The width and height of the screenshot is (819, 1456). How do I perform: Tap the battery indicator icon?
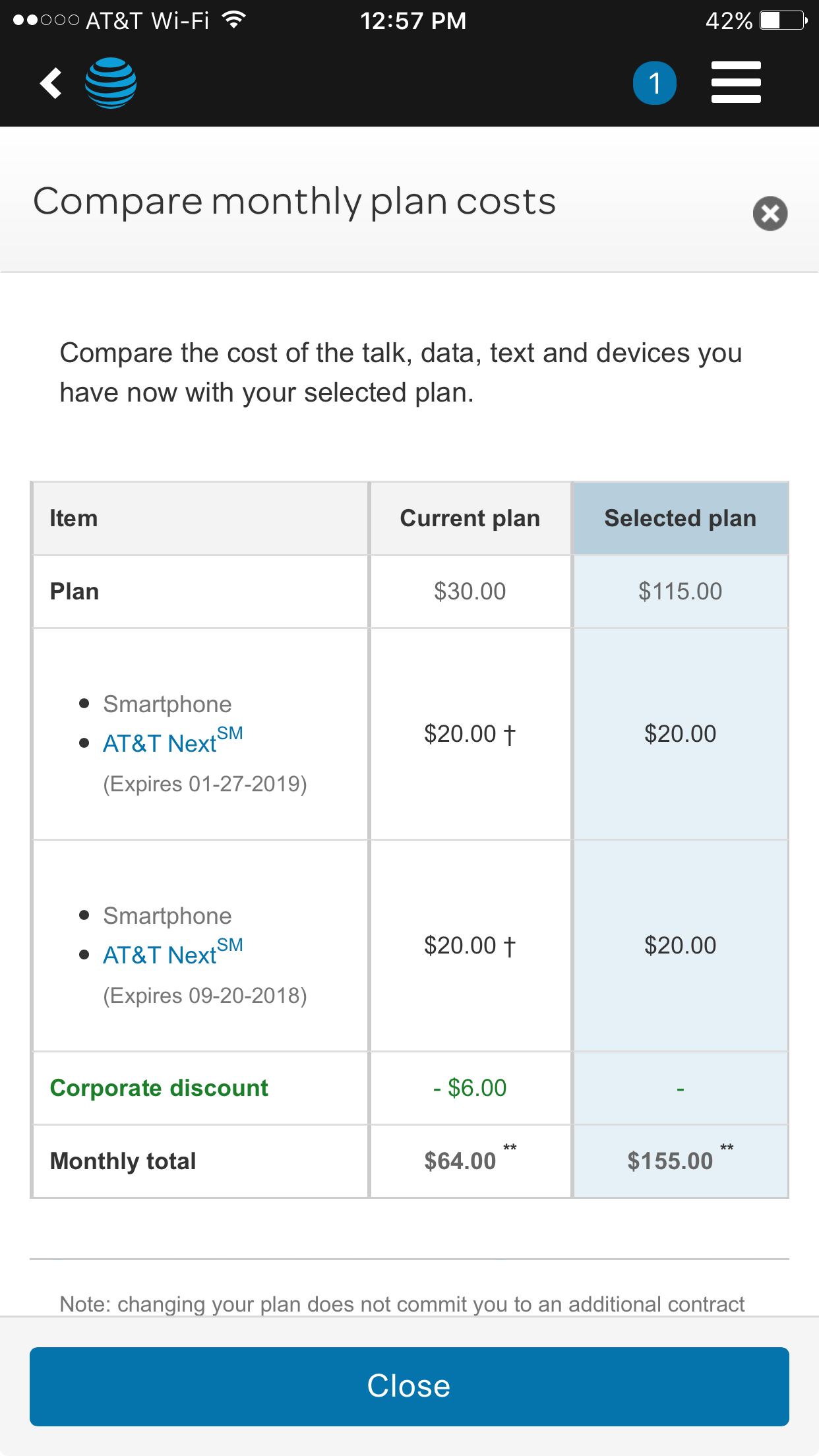pos(783,20)
